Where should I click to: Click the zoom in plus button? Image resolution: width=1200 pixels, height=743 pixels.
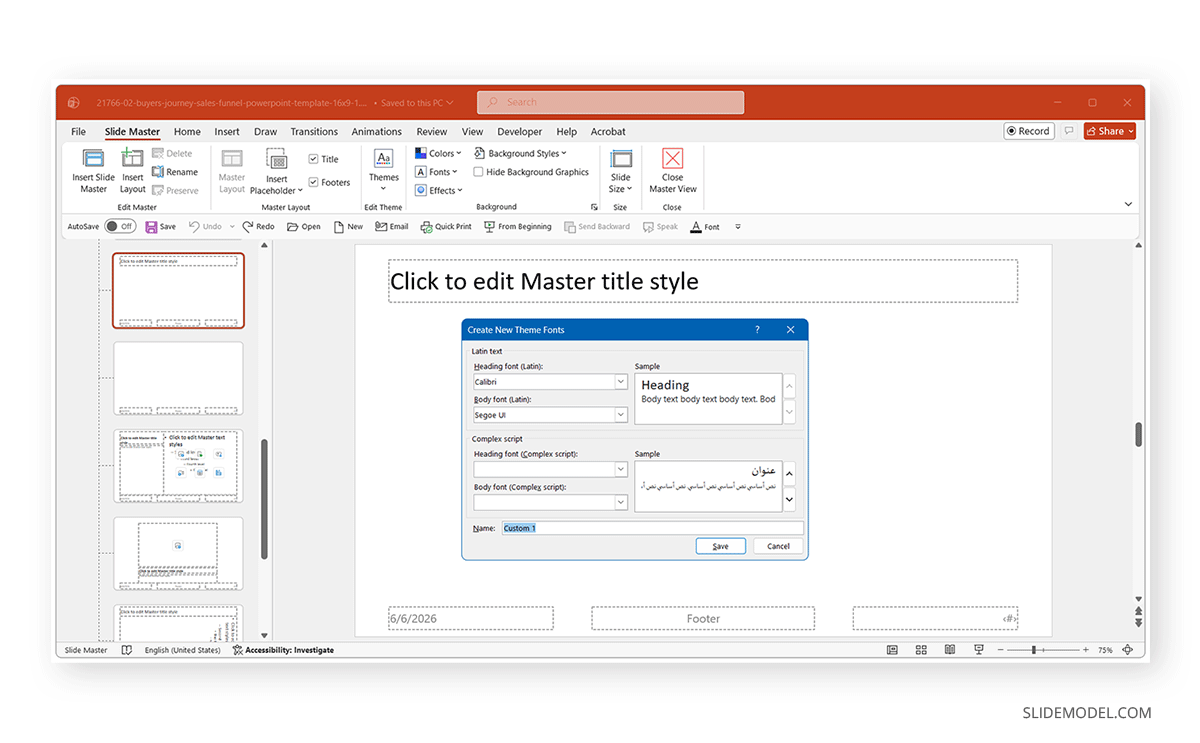click(1085, 650)
